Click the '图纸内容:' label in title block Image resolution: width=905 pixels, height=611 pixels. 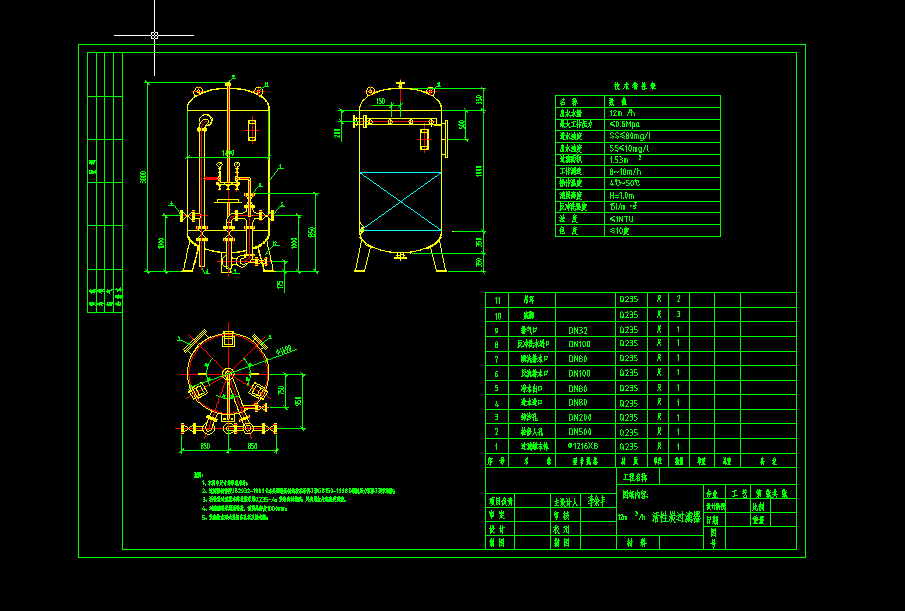point(635,494)
